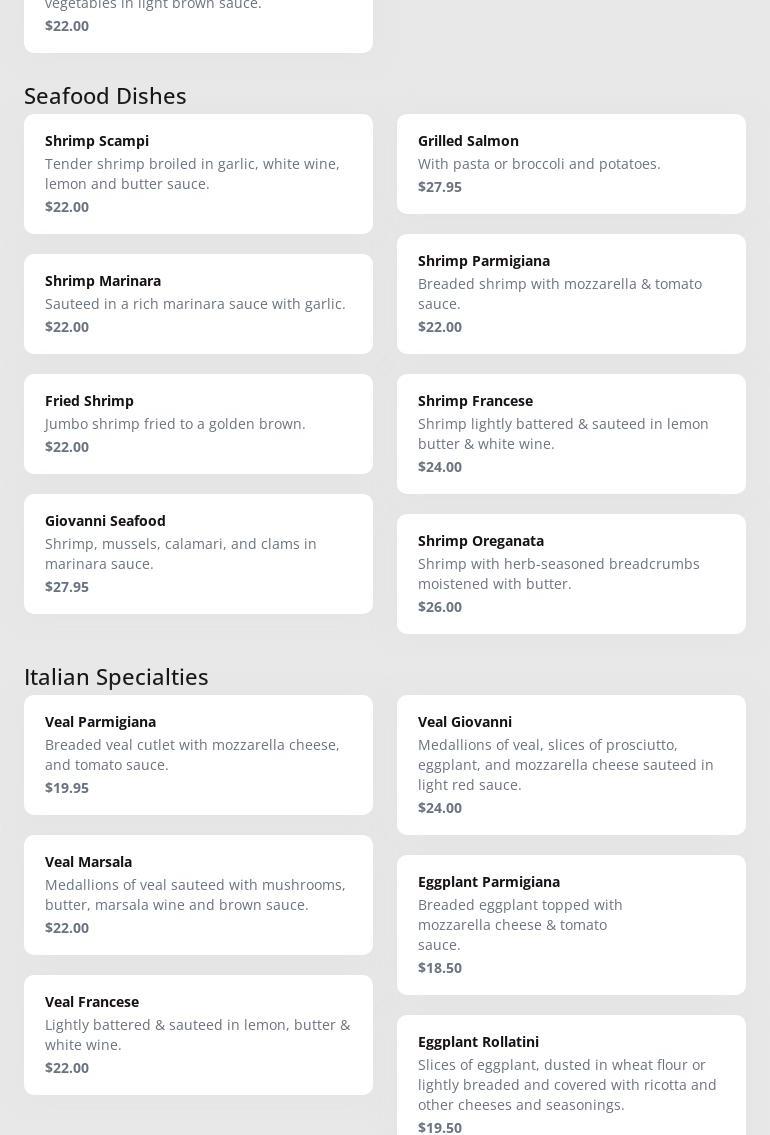Select the Shrimp Scampi menu item
The height and width of the screenshot is (1135, 770).
coord(198,173)
